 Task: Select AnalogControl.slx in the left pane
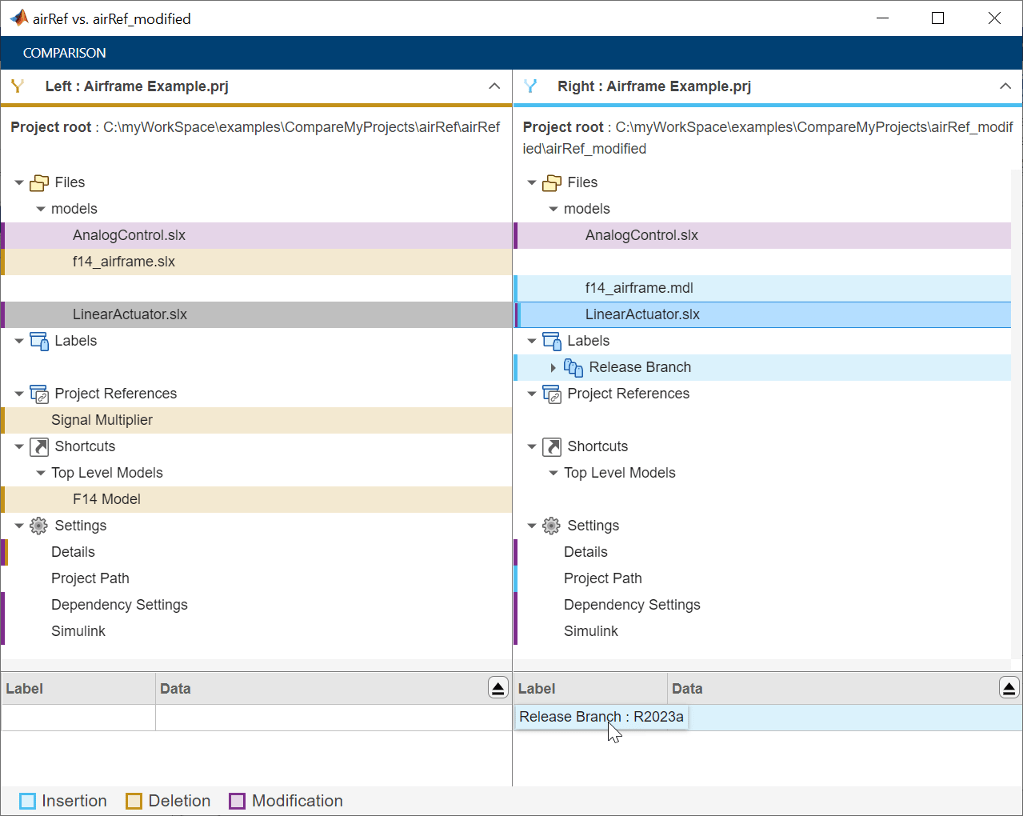click(x=129, y=236)
